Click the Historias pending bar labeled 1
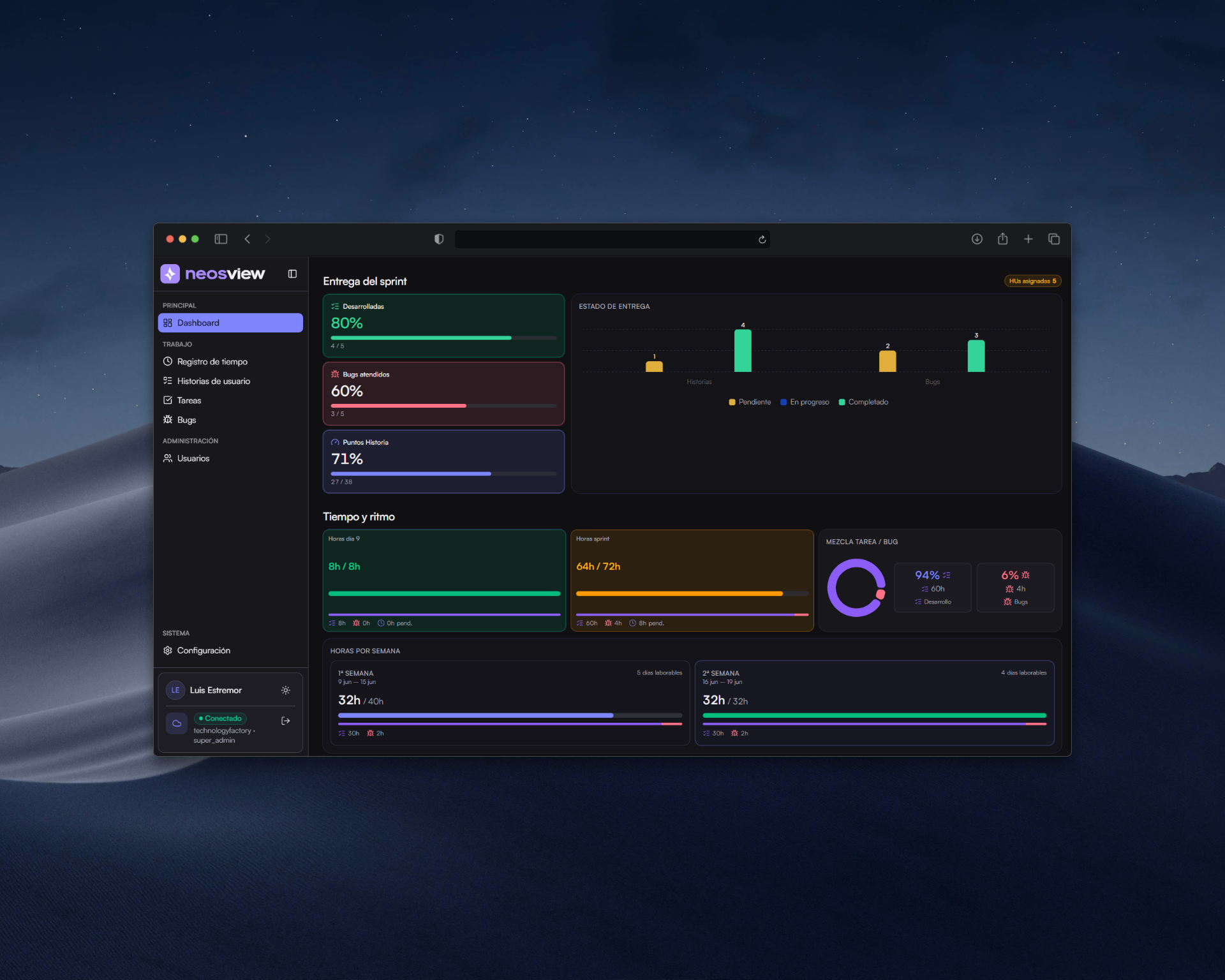The image size is (1225, 980). [654, 366]
